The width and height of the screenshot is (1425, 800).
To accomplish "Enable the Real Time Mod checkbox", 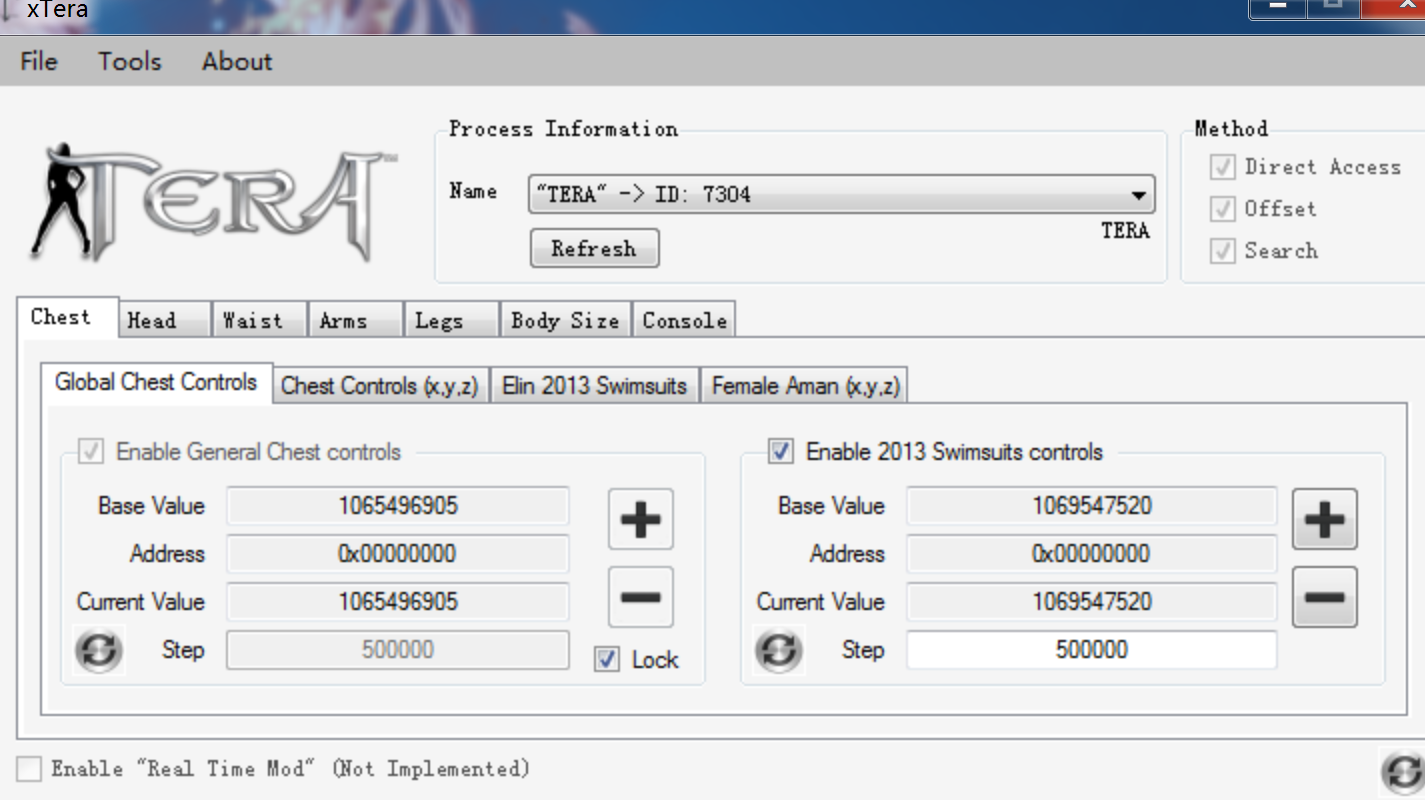I will (30, 769).
